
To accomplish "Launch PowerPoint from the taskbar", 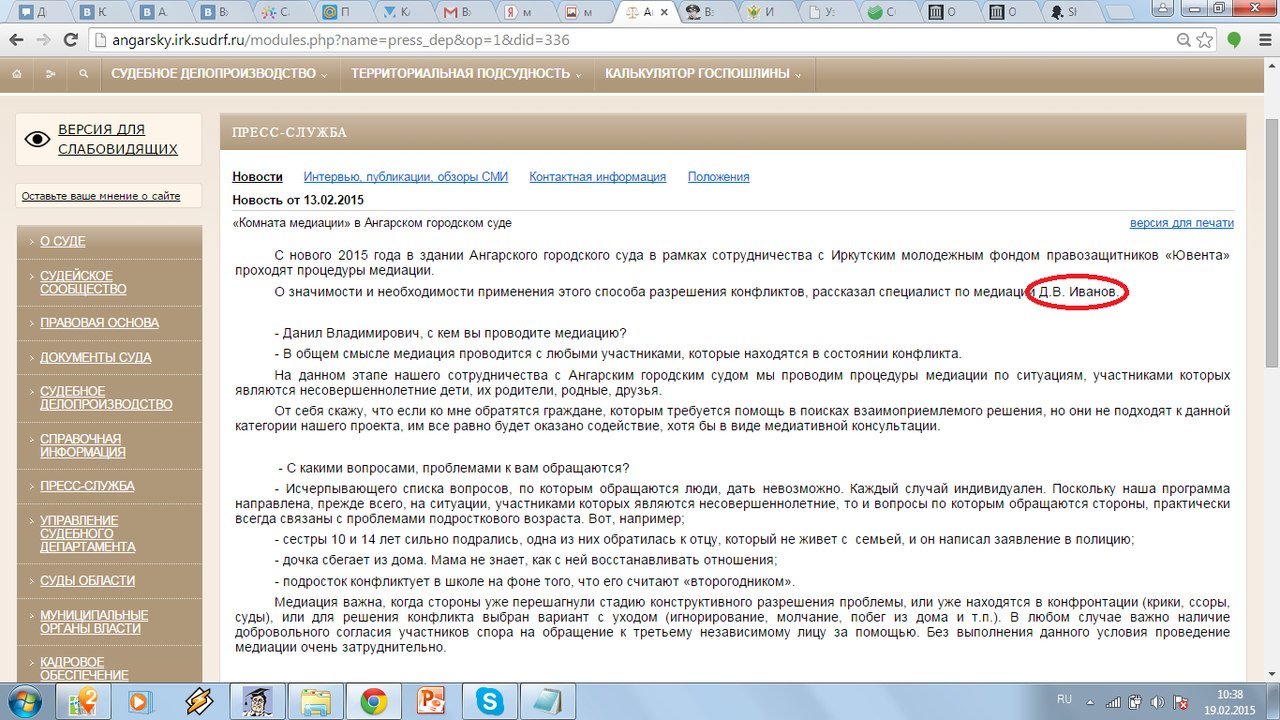I will click(x=432, y=701).
